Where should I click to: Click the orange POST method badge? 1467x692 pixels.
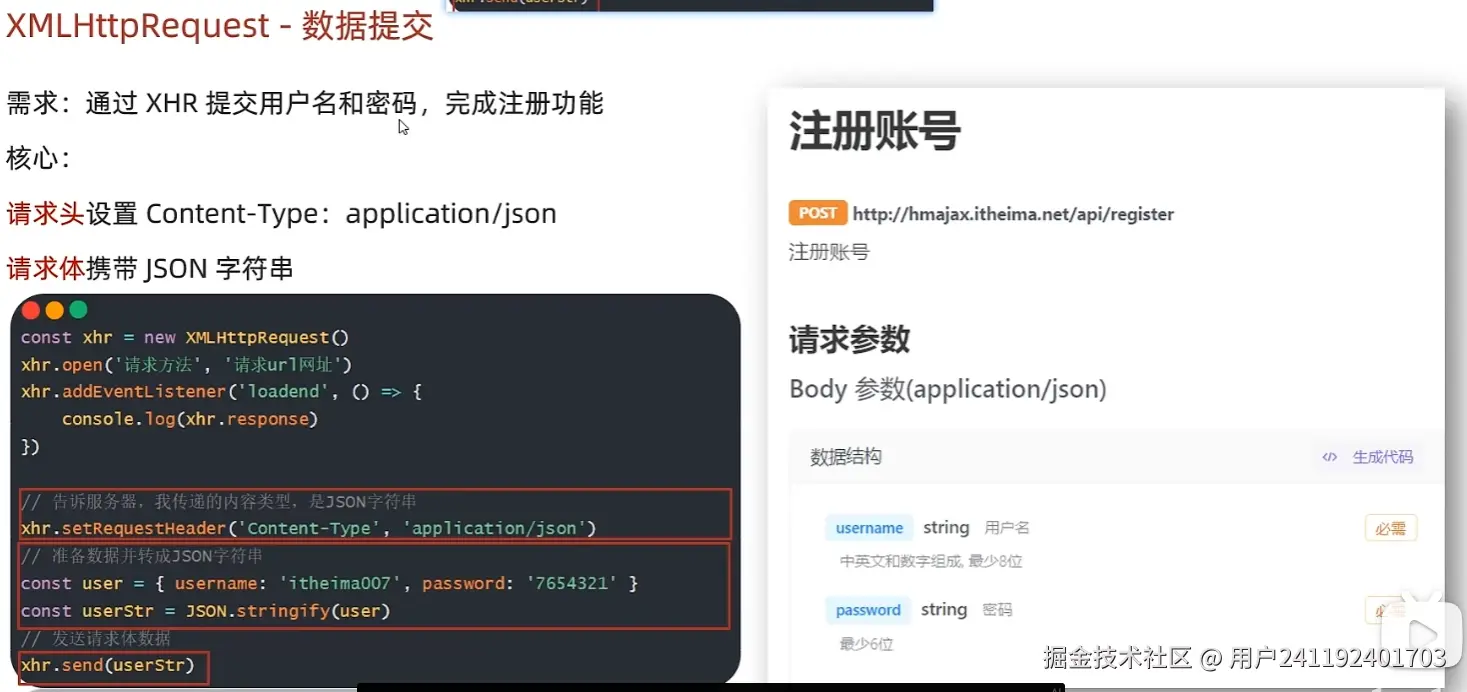[817, 213]
